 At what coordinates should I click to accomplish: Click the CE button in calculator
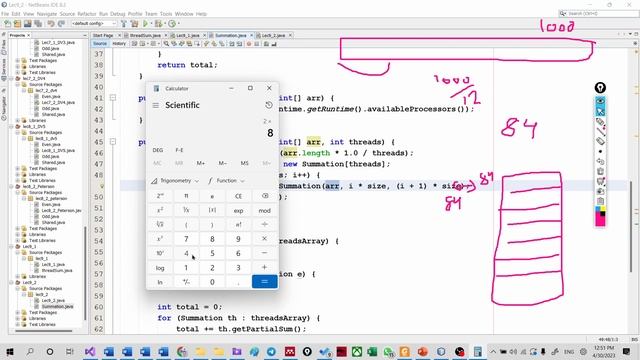(x=238, y=196)
